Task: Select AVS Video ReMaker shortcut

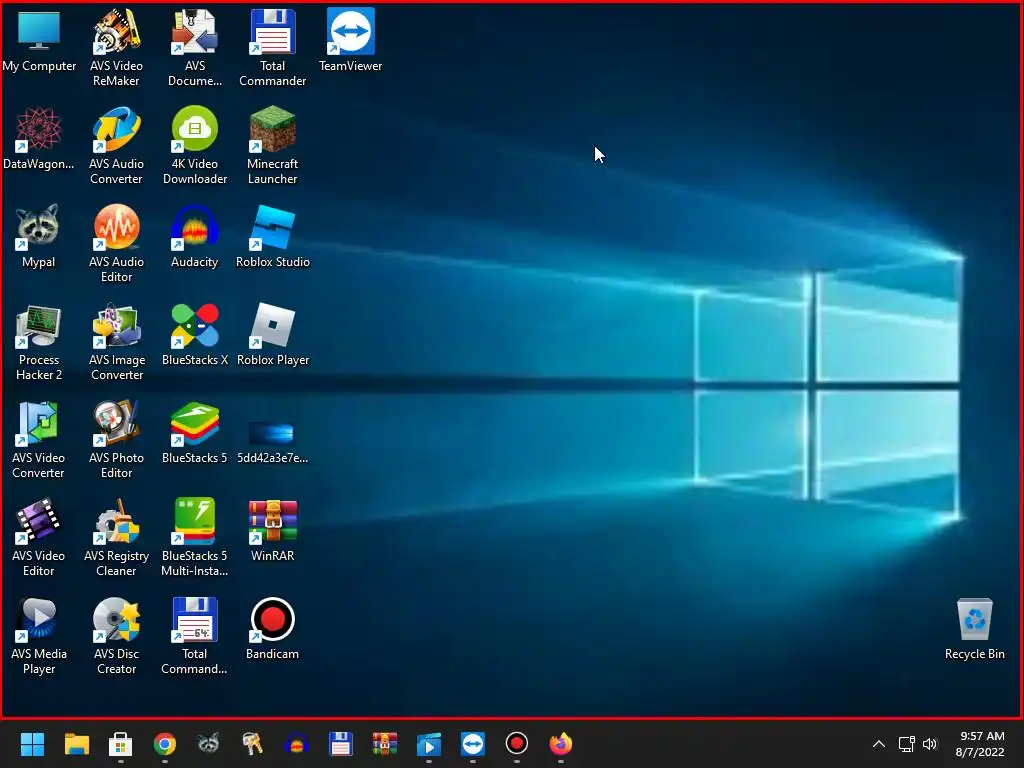Action: [116, 48]
